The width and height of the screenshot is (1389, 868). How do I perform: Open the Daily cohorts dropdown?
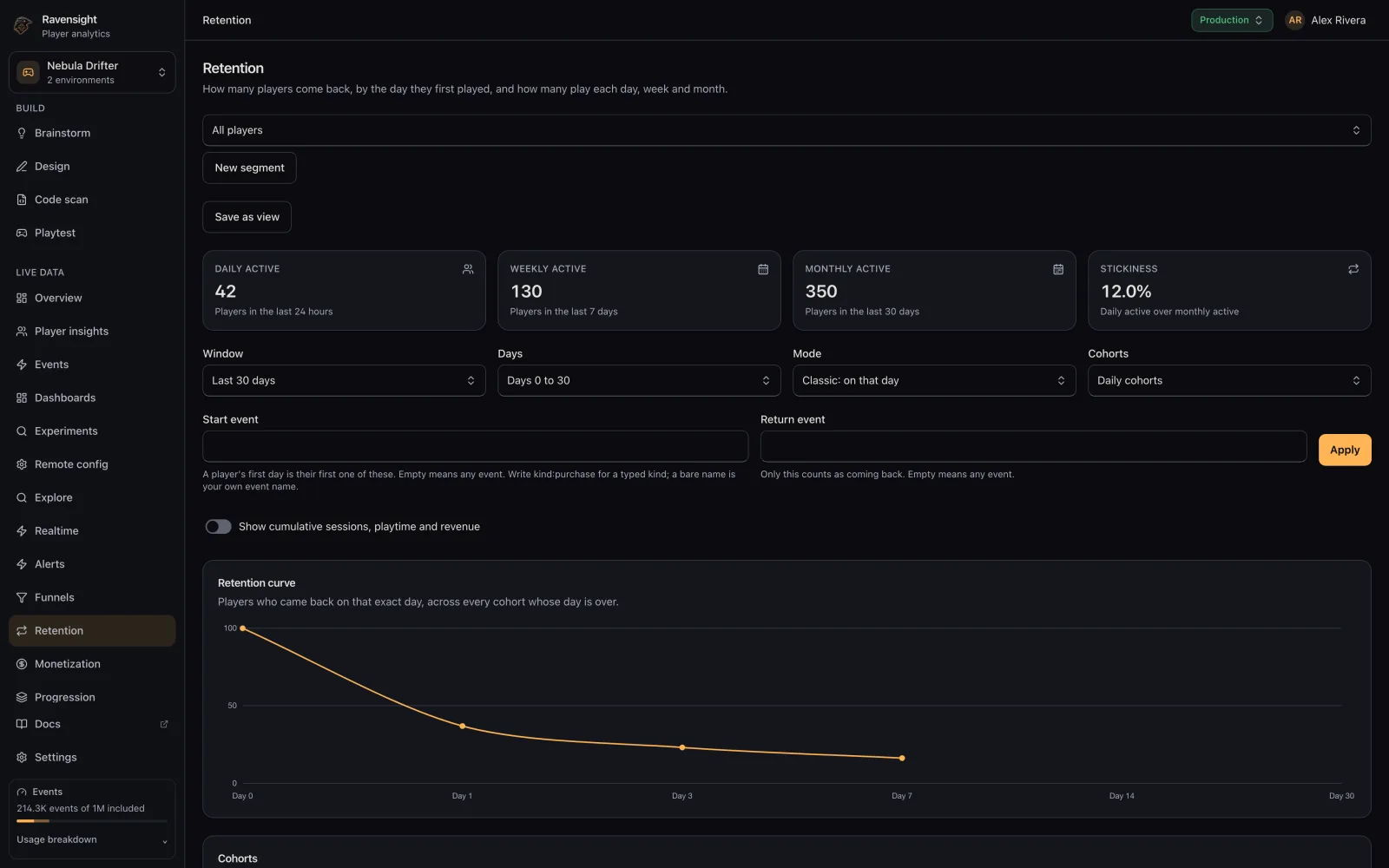pos(1229,380)
